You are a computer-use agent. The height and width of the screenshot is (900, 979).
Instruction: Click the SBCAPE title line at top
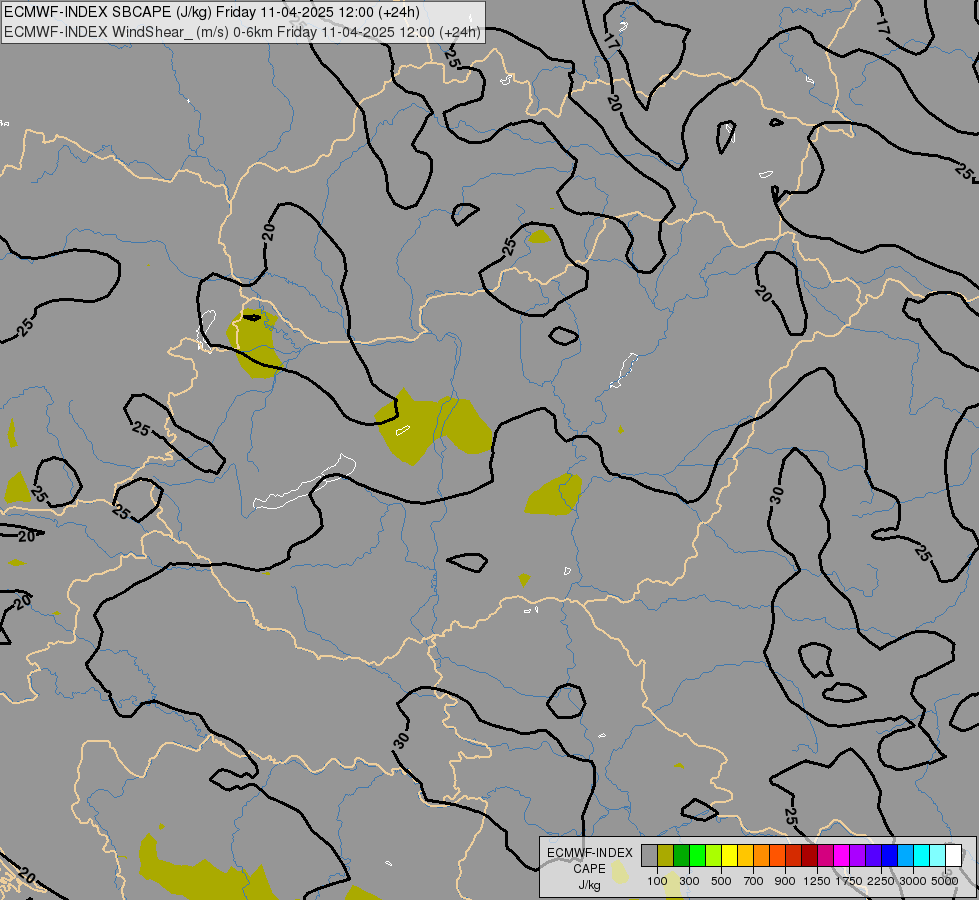(x=212, y=12)
